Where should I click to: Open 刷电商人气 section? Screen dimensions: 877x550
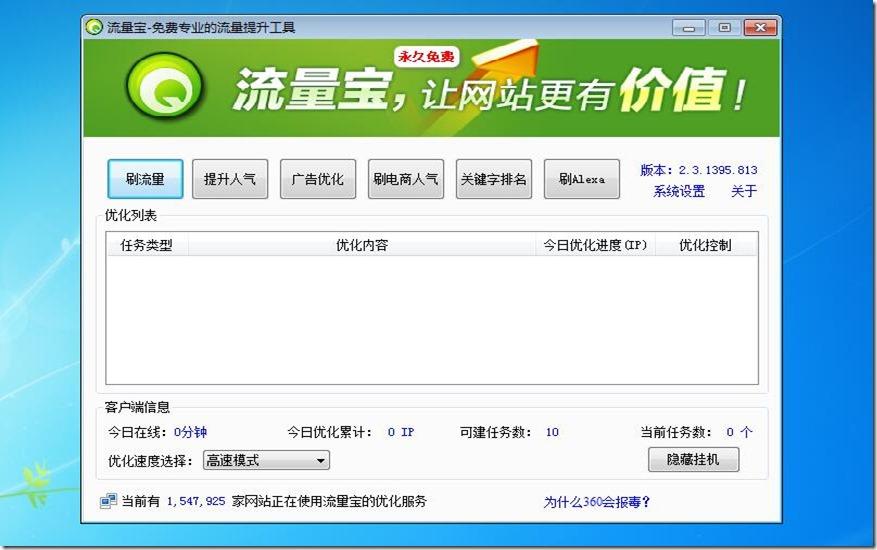406,179
